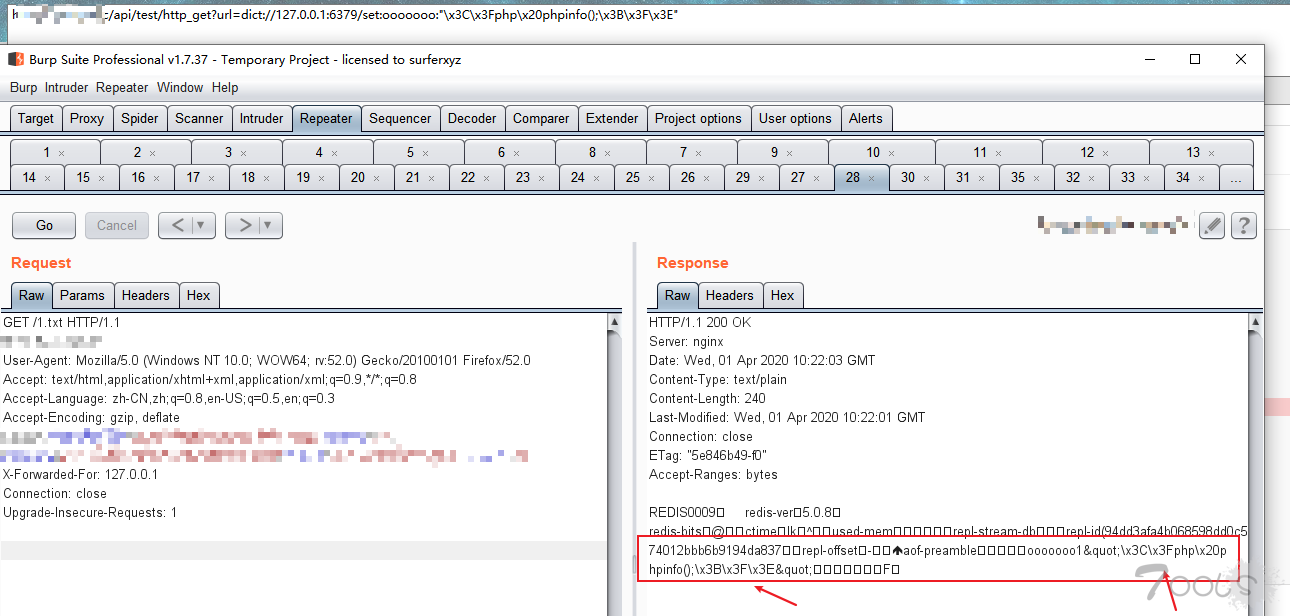Screen dimensions: 1290x616
Task: Open the Help menu
Action: 225,87
